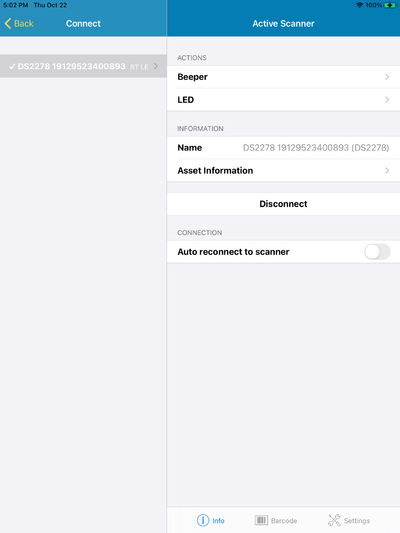Tap the checkmark beside DS2278 scanner
The height and width of the screenshot is (533, 400).
(12, 66)
